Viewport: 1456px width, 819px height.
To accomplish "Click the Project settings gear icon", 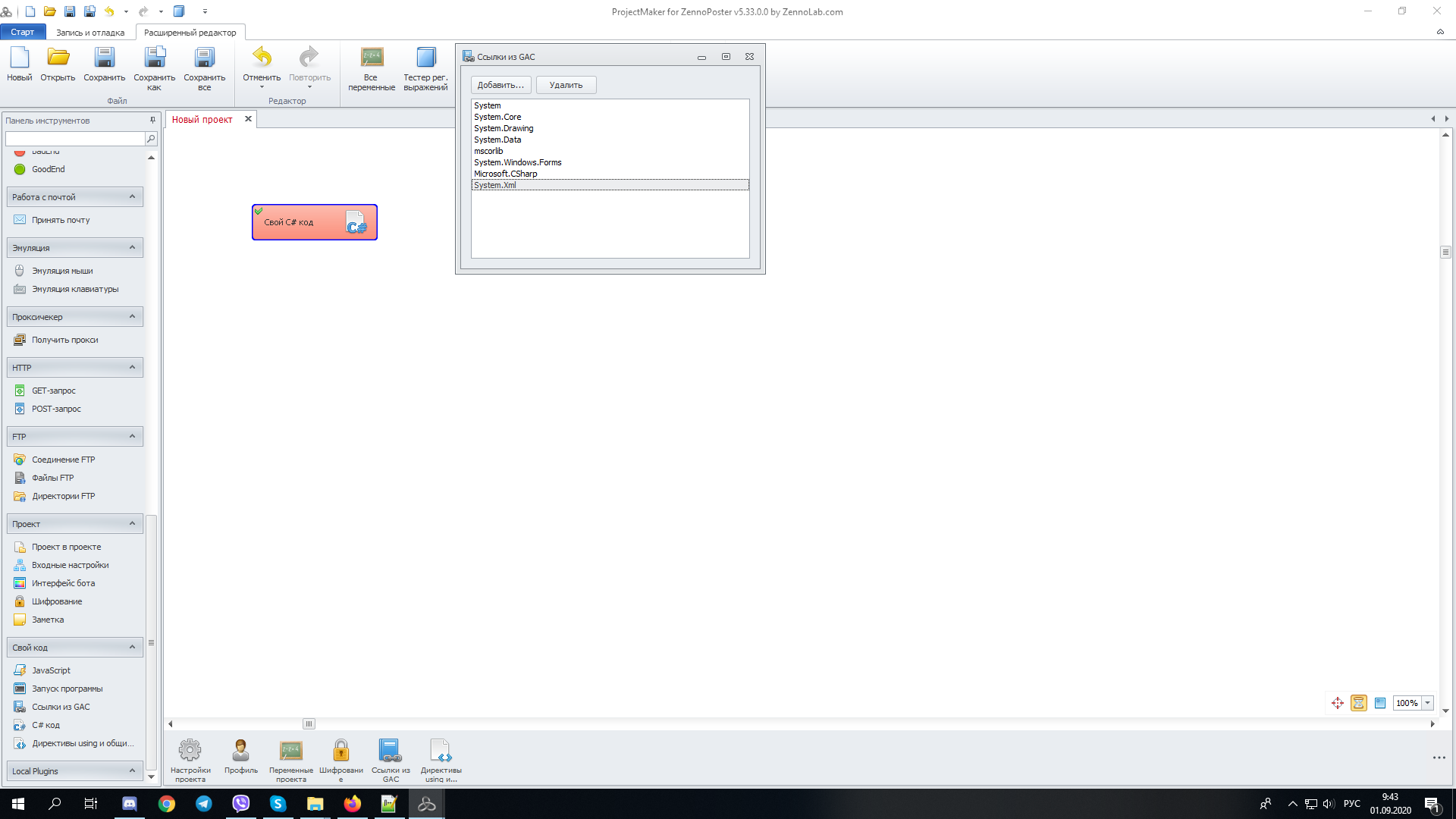I will coord(190,751).
